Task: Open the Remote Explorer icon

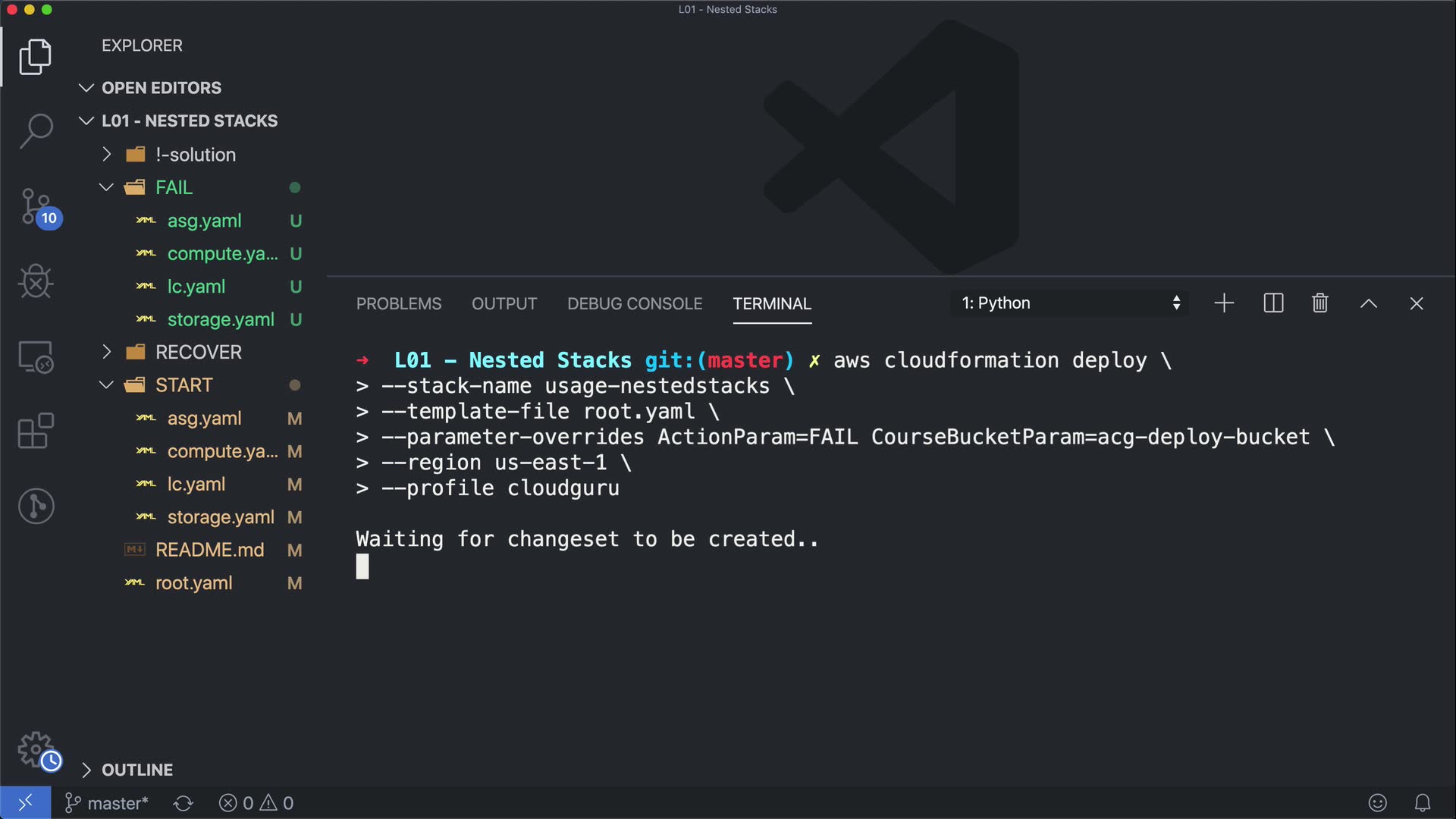Action: (36, 356)
